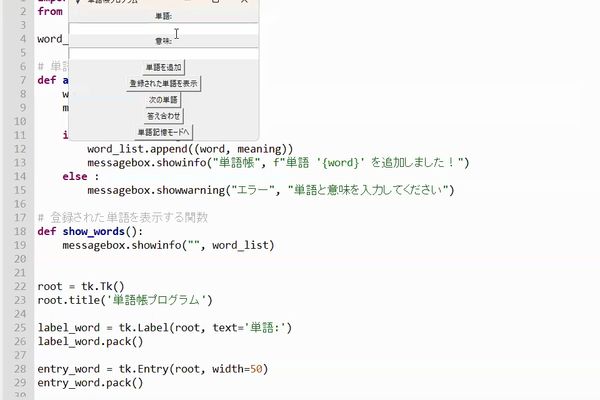This screenshot has height=400, width=600.
Task: Click line number 16 in the gutter
Action: [x=20, y=204]
